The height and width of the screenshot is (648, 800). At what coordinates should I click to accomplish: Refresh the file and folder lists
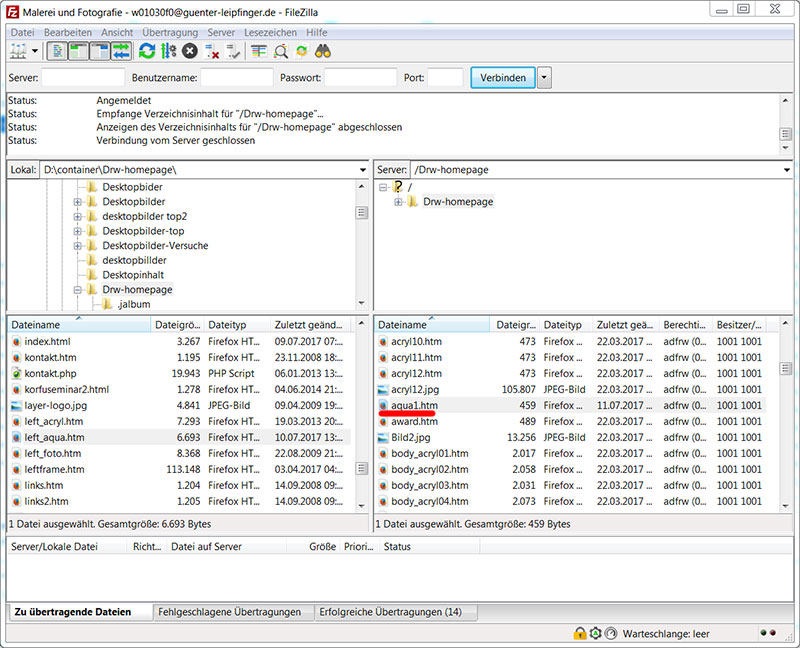[147, 51]
